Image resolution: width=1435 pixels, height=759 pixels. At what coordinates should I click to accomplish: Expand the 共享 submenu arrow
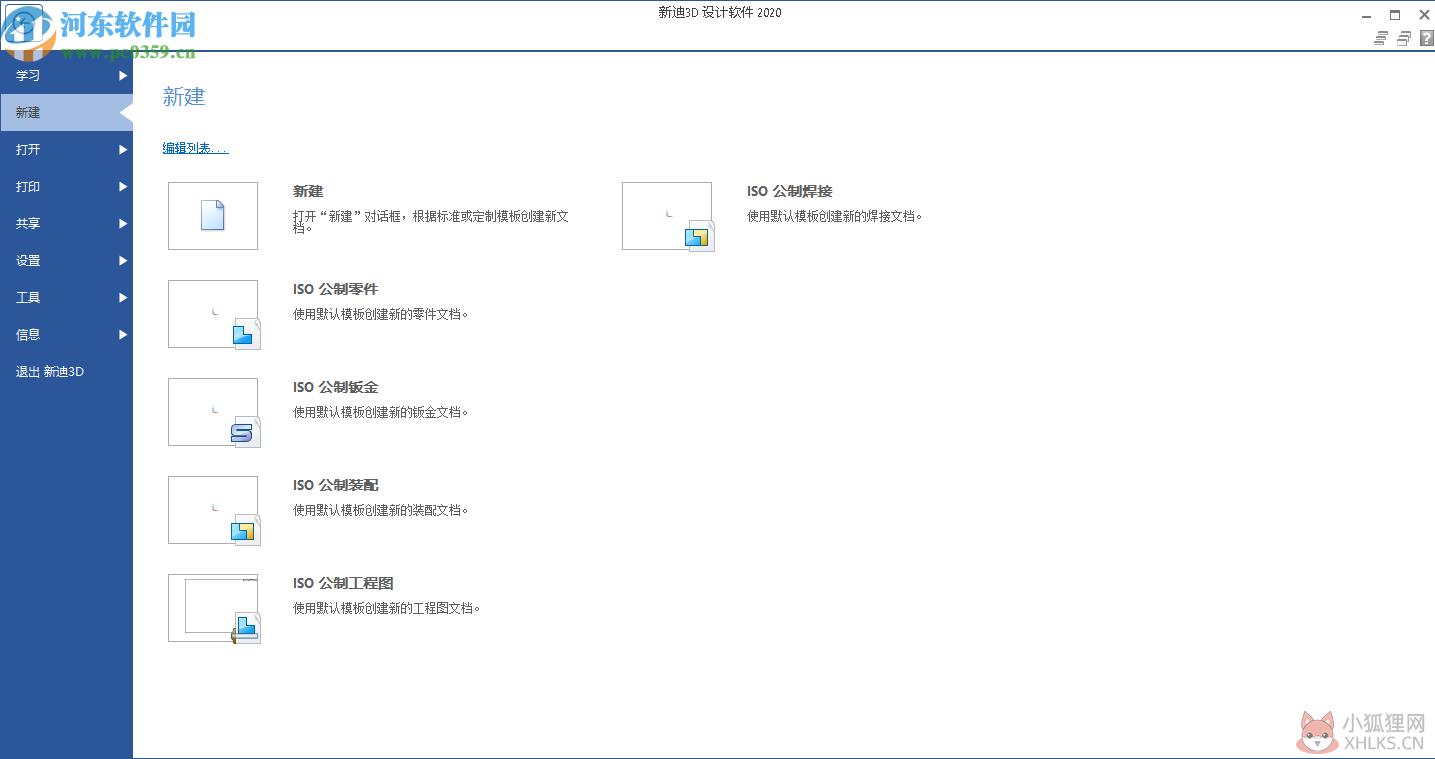[x=123, y=224]
